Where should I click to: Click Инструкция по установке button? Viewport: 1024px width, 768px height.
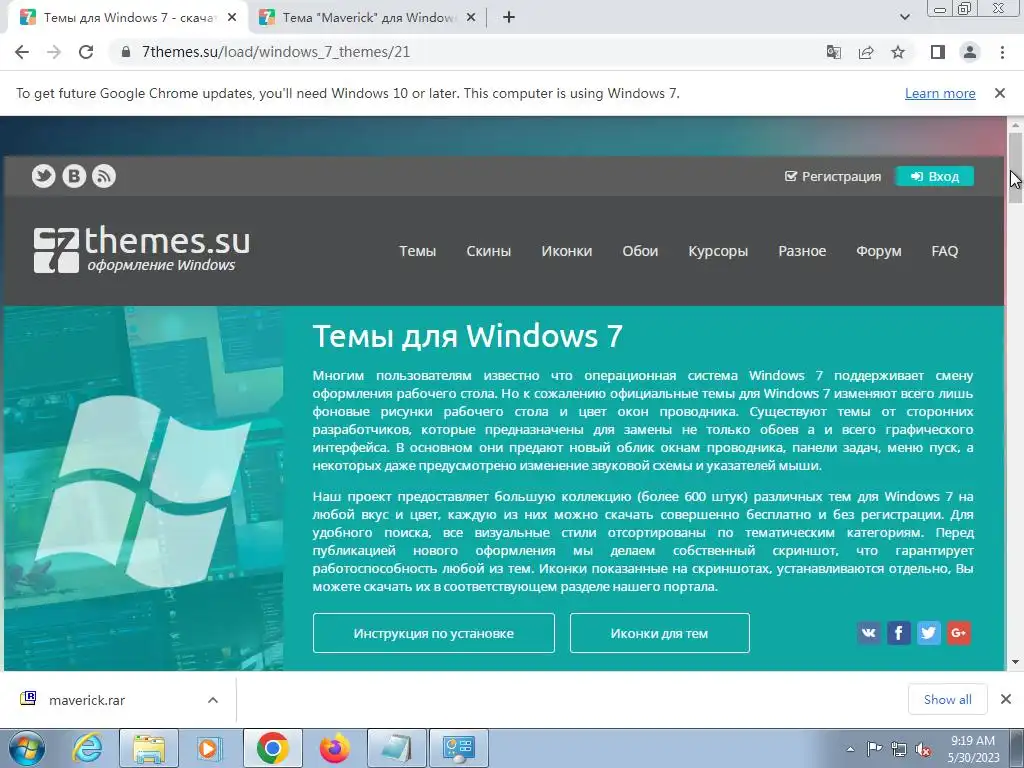(x=434, y=633)
